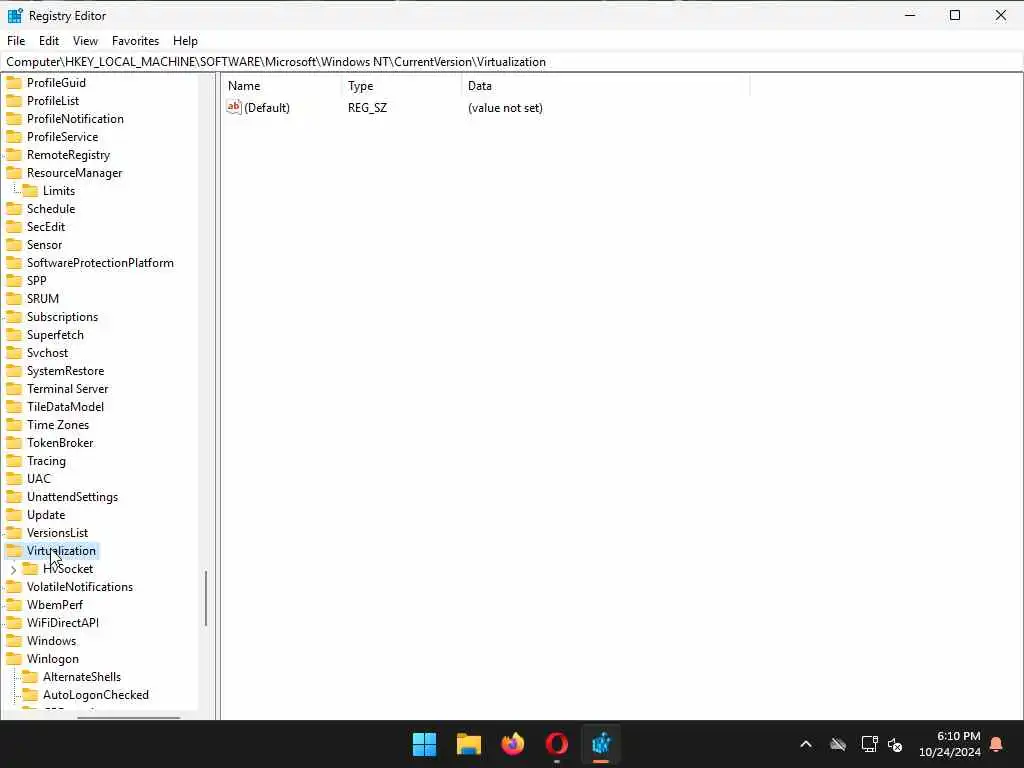Select the Virtualization key
This screenshot has height=768, width=1024.
click(x=61, y=551)
